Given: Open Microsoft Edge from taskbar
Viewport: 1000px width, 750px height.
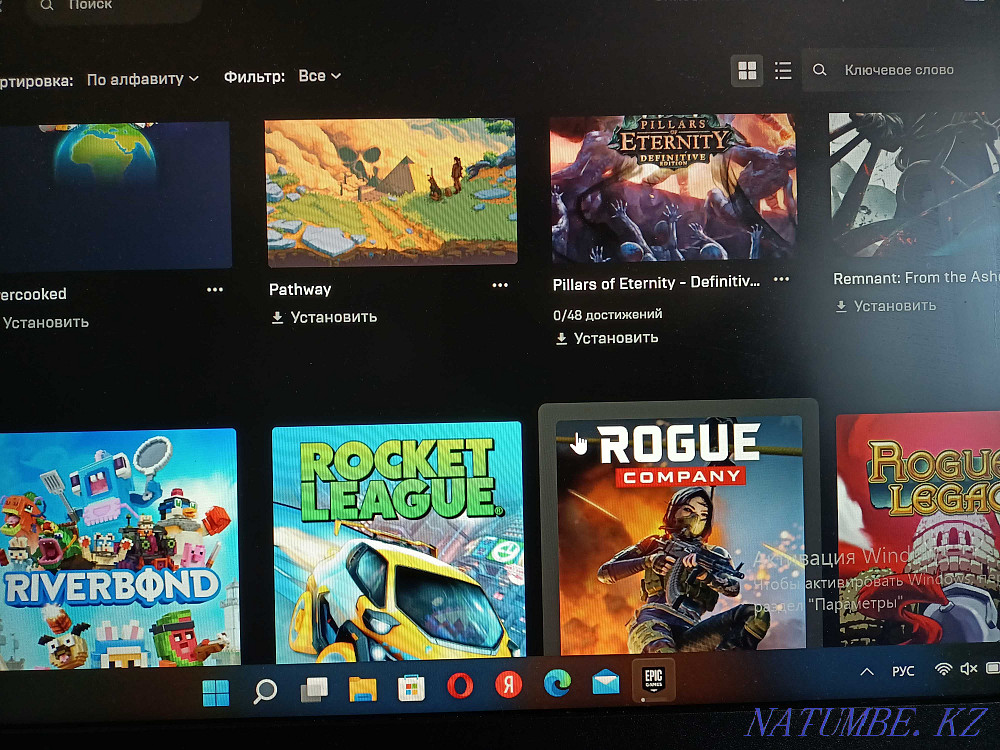Looking at the screenshot, I should click(x=557, y=684).
